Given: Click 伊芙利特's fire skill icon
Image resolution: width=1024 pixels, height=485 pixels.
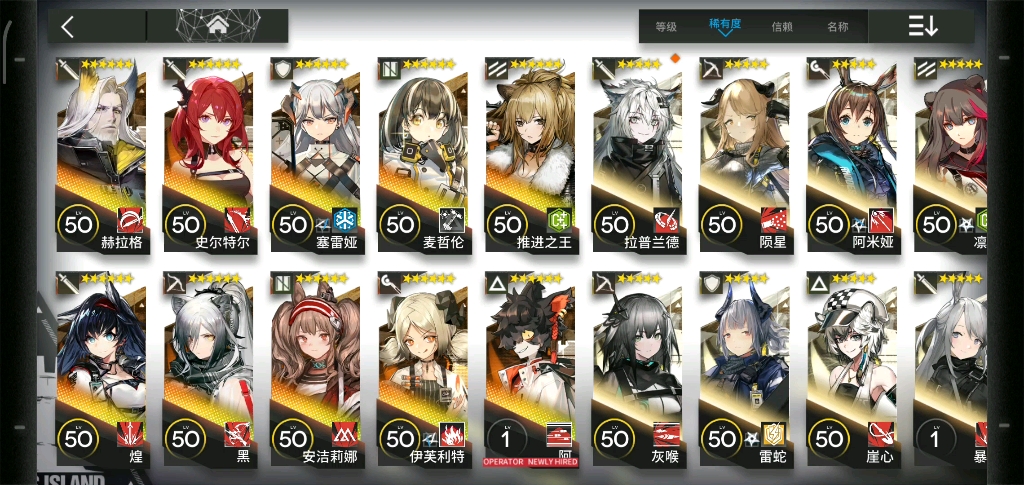Looking at the screenshot, I should pyautogui.click(x=451, y=435).
